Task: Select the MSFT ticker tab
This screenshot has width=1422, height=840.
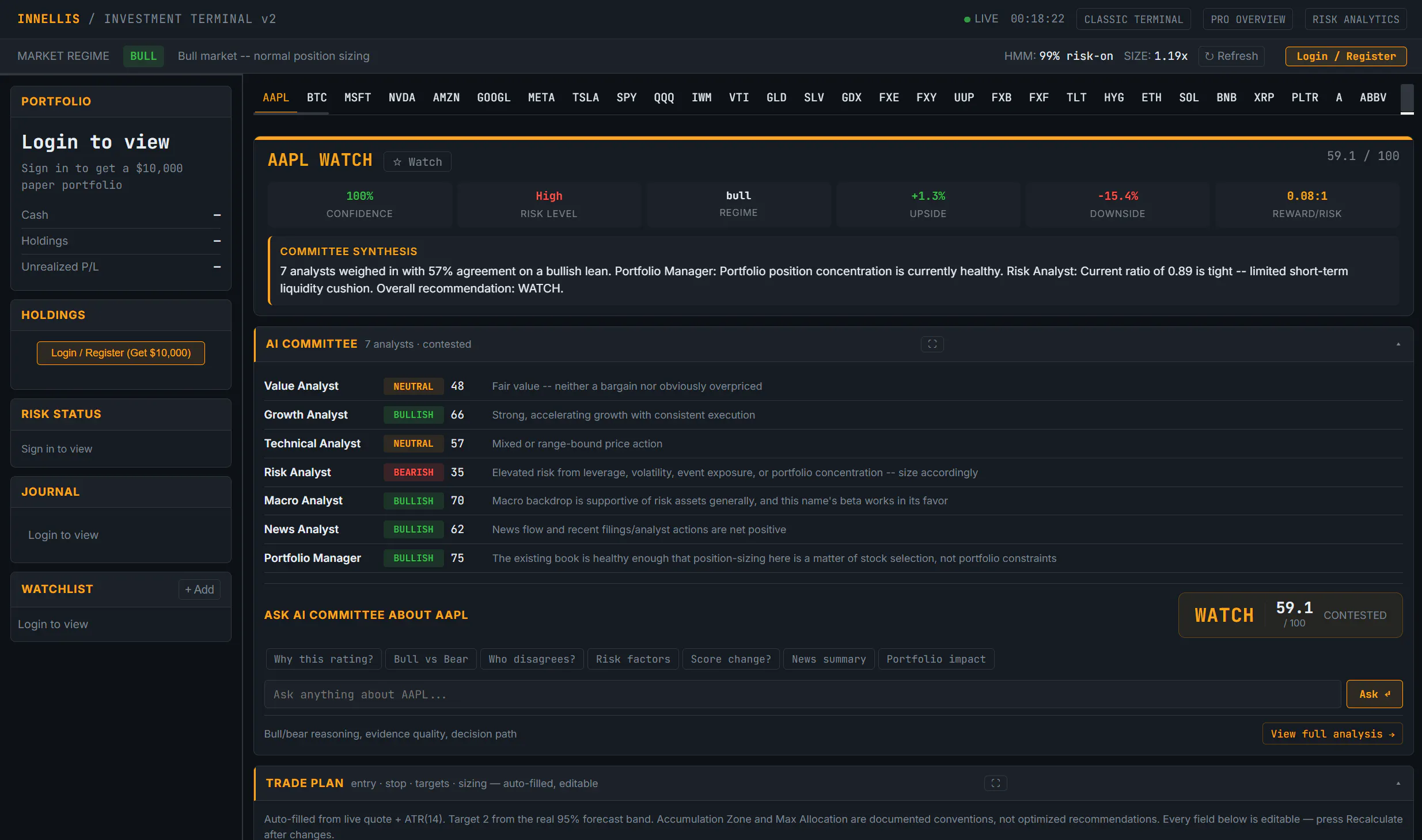Action: point(358,98)
